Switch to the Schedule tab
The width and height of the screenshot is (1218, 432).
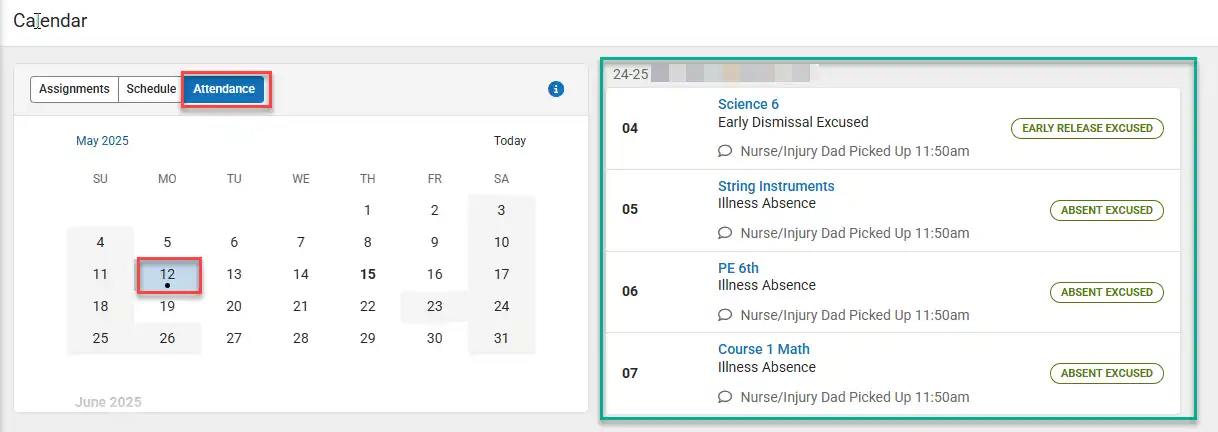click(151, 89)
